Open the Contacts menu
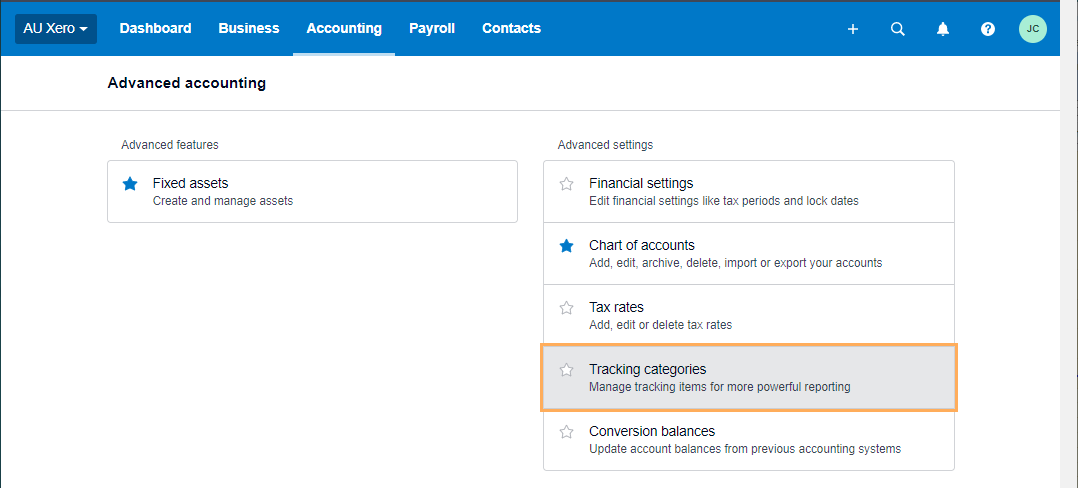1078x488 pixels. (512, 29)
